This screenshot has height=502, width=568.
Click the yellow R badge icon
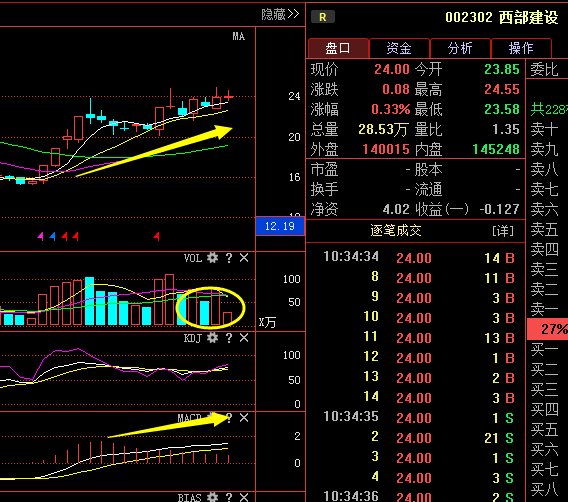[x=322, y=17]
